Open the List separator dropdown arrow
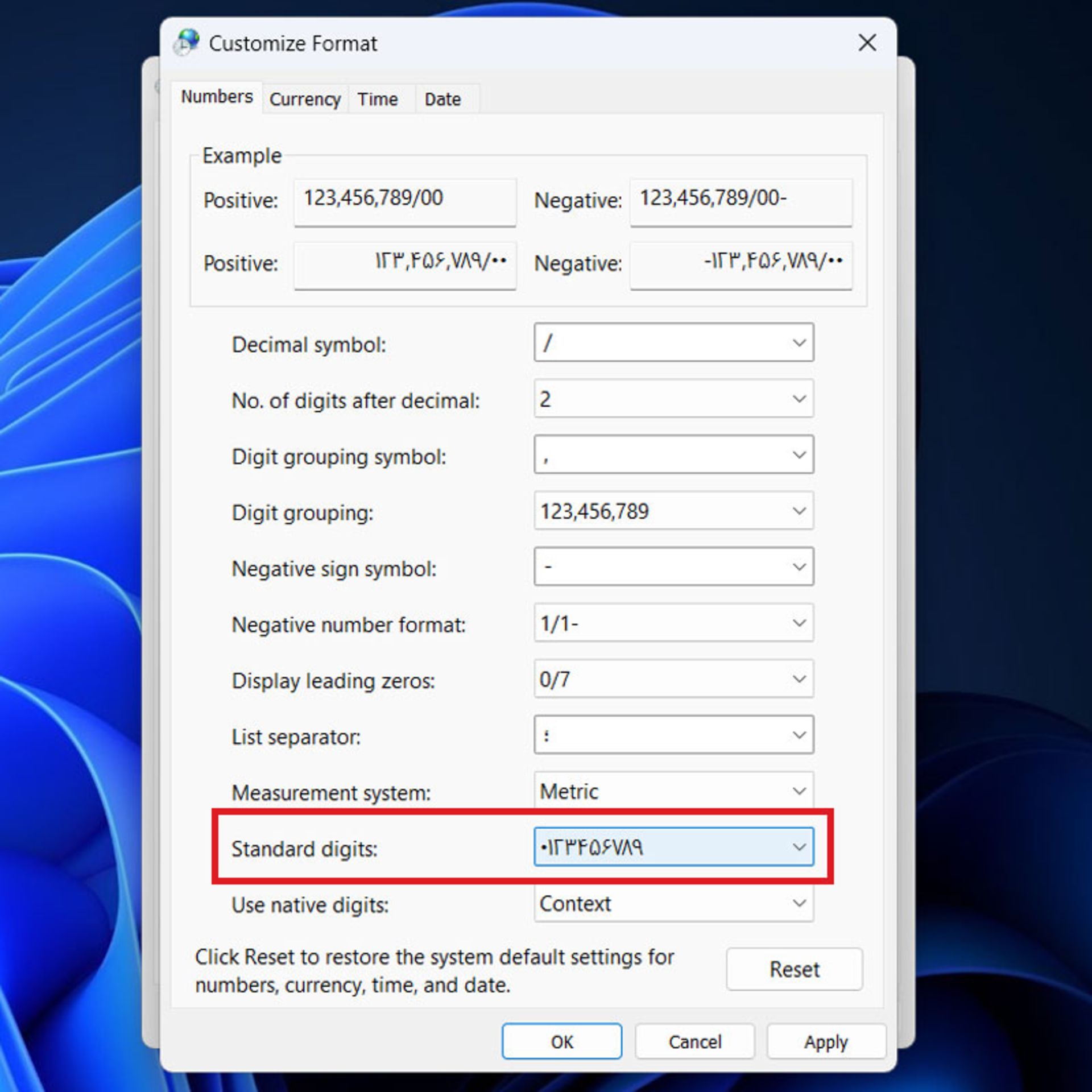 799,735
